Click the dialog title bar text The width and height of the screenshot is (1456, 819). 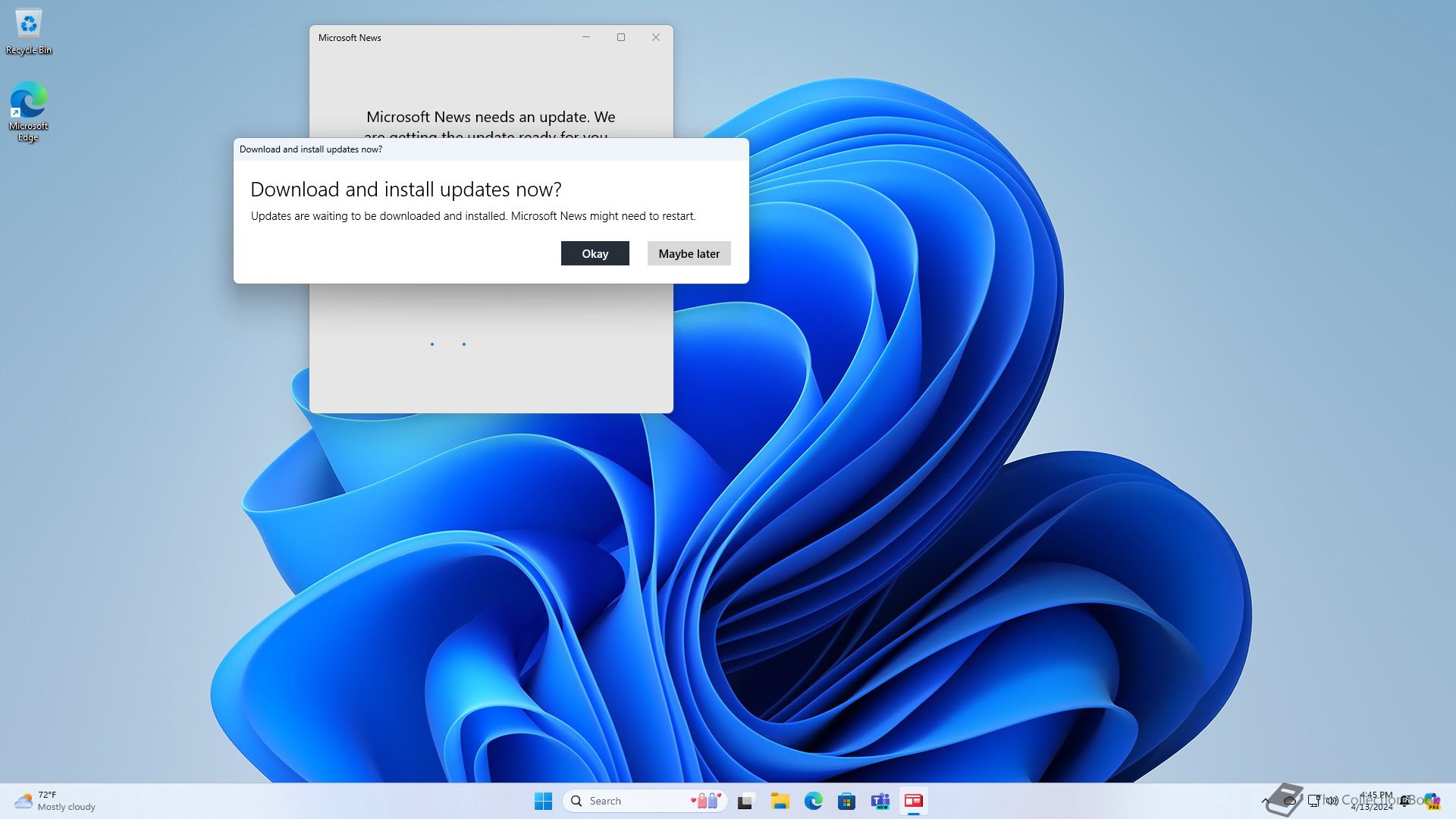click(x=311, y=149)
